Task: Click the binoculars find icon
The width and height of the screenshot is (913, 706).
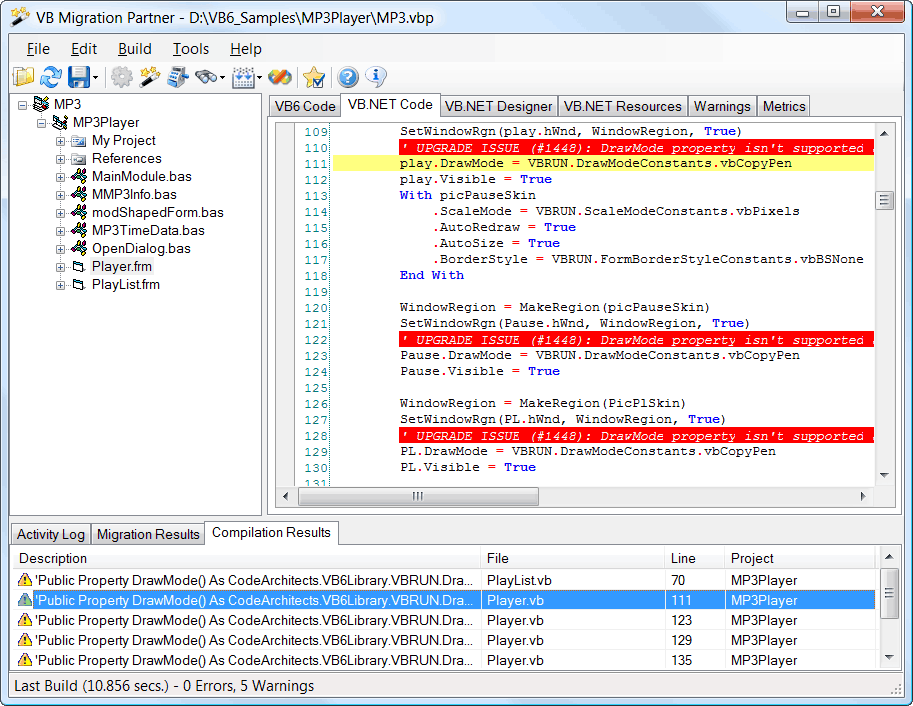Action: pyautogui.click(x=206, y=76)
